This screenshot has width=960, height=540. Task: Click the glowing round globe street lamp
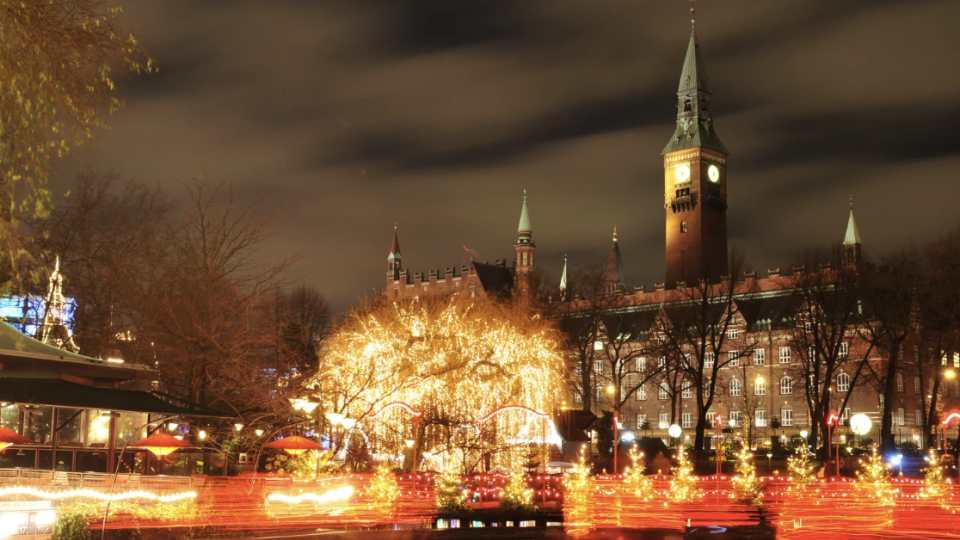[860, 424]
